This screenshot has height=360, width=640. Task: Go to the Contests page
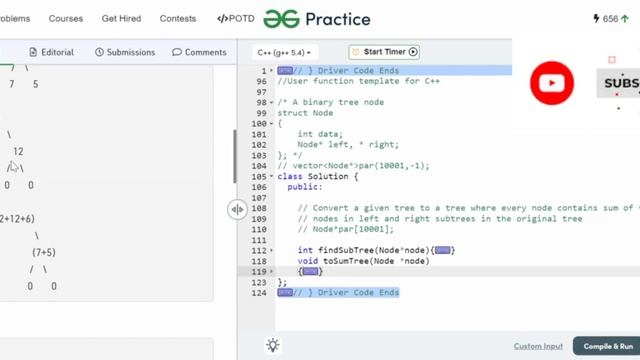click(x=178, y=19)
